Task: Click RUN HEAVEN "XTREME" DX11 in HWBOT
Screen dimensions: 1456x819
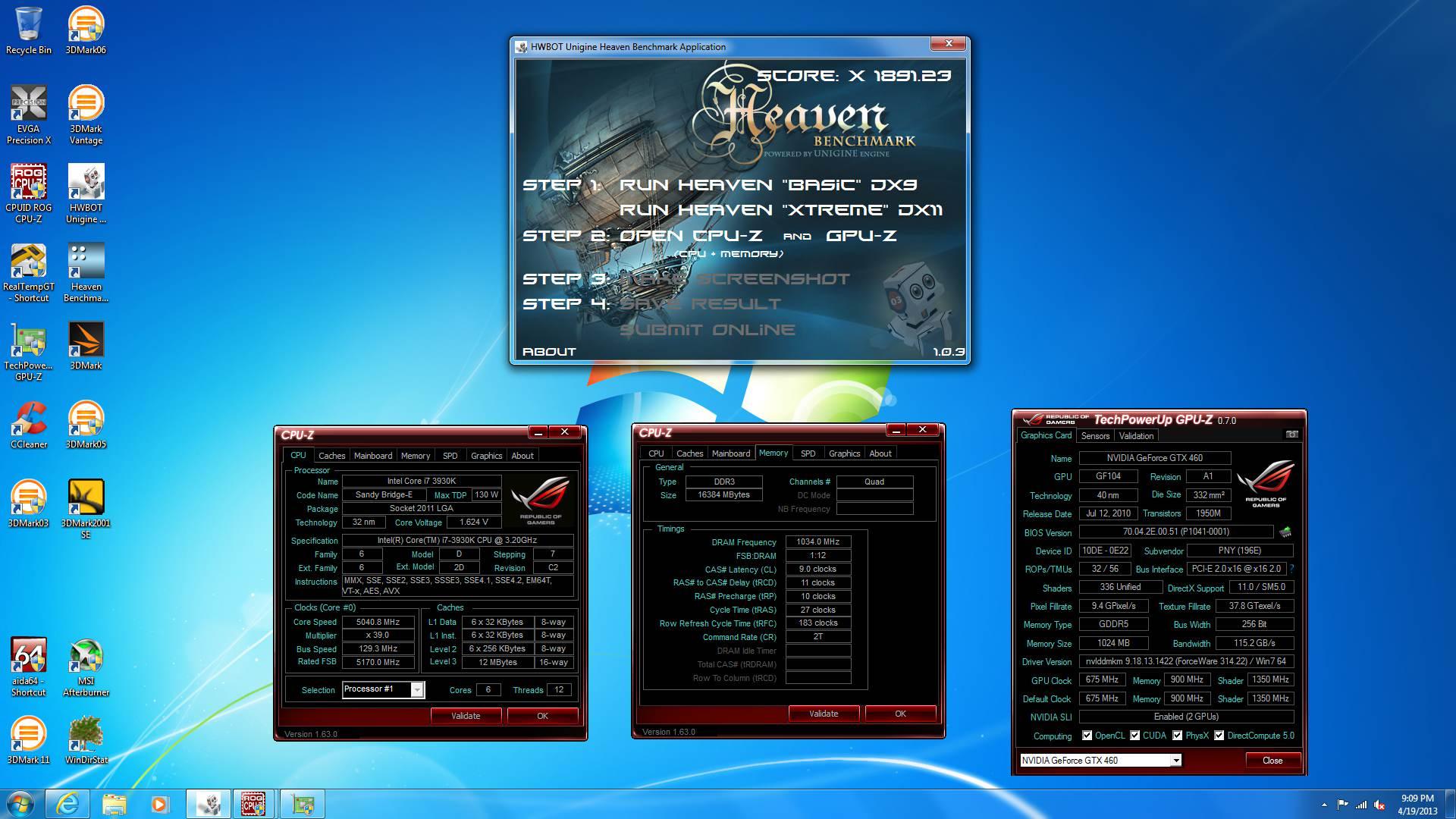Action: 781,210
